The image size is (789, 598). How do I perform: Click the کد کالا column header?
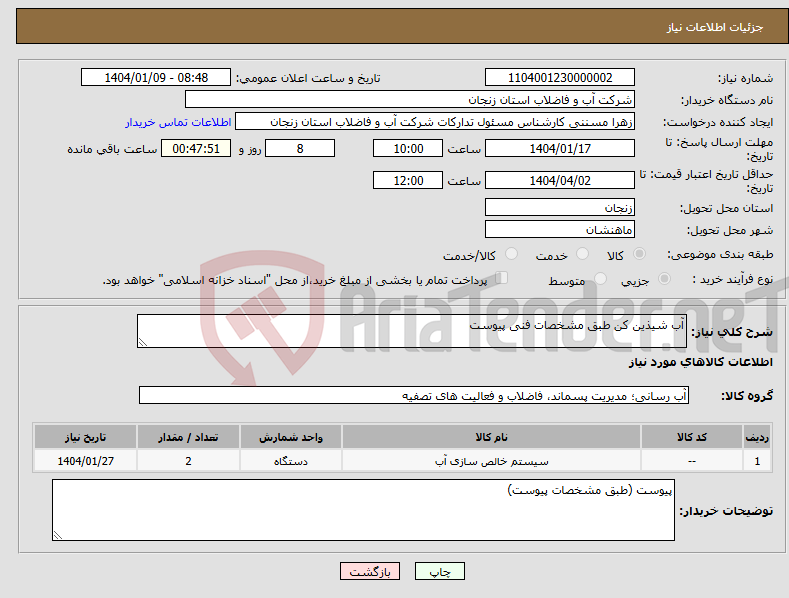pyautogui.click(x=692, y=437)
